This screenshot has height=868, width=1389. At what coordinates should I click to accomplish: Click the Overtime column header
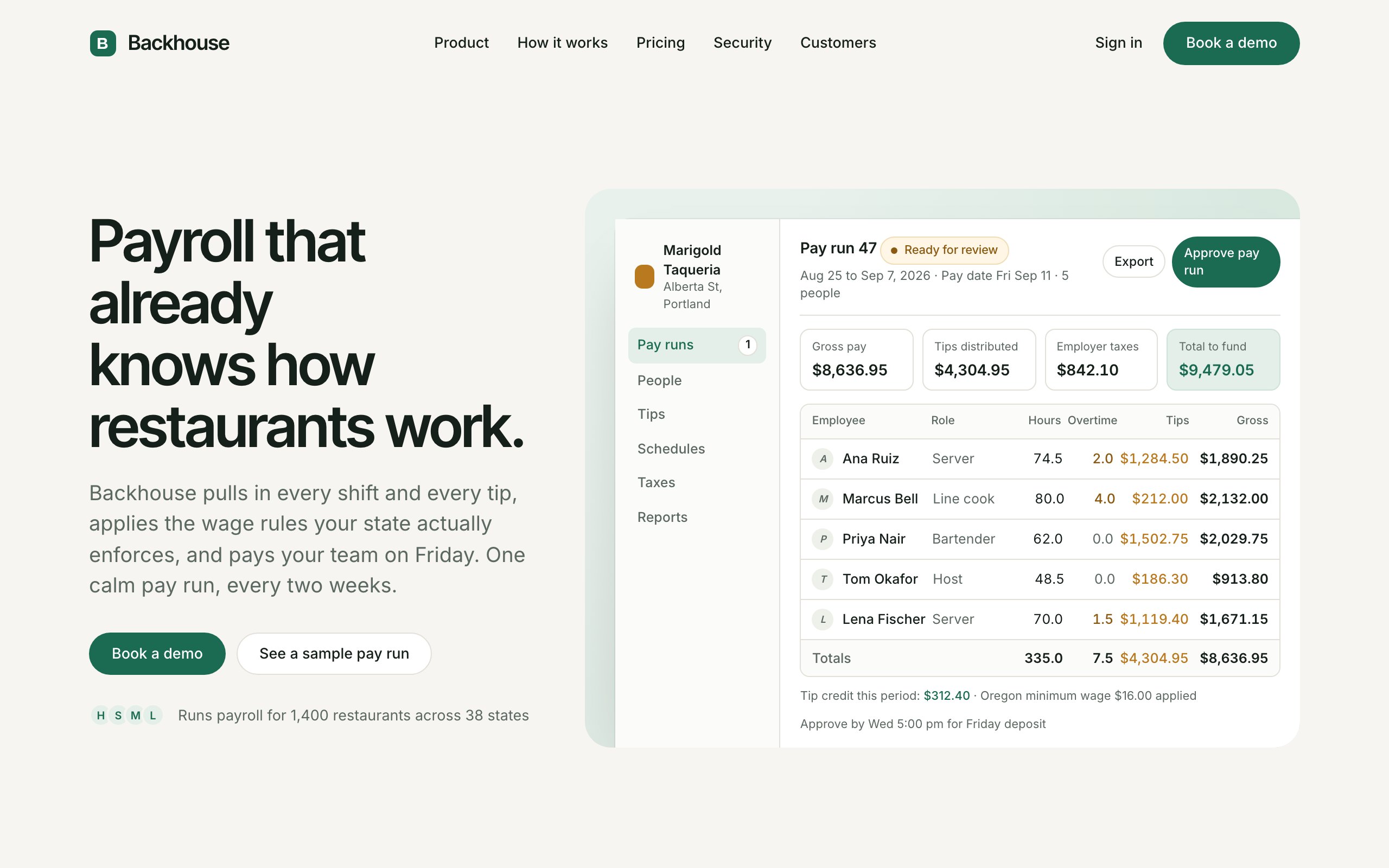click(1092, 421)
